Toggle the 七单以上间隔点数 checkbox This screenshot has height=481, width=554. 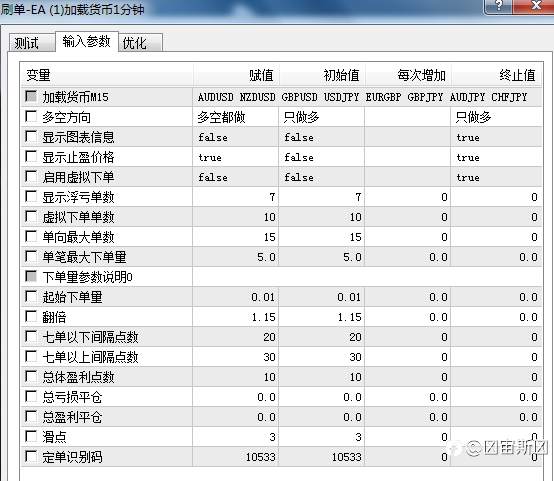click(x=31, y=357)
